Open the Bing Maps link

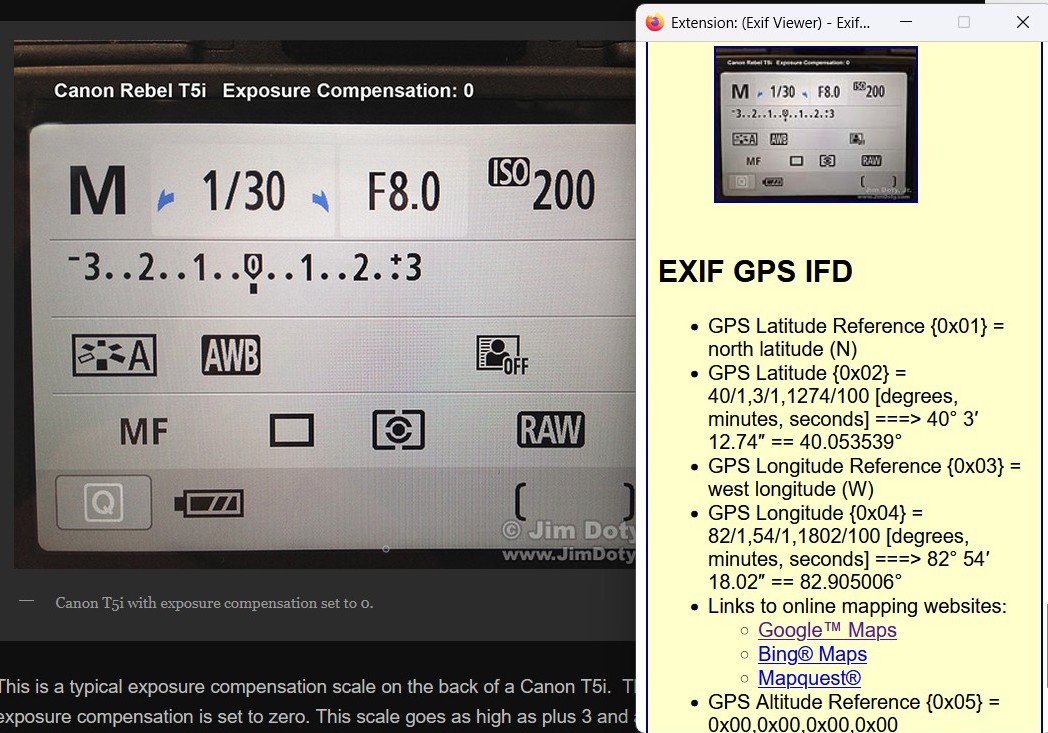pos(812,654)
